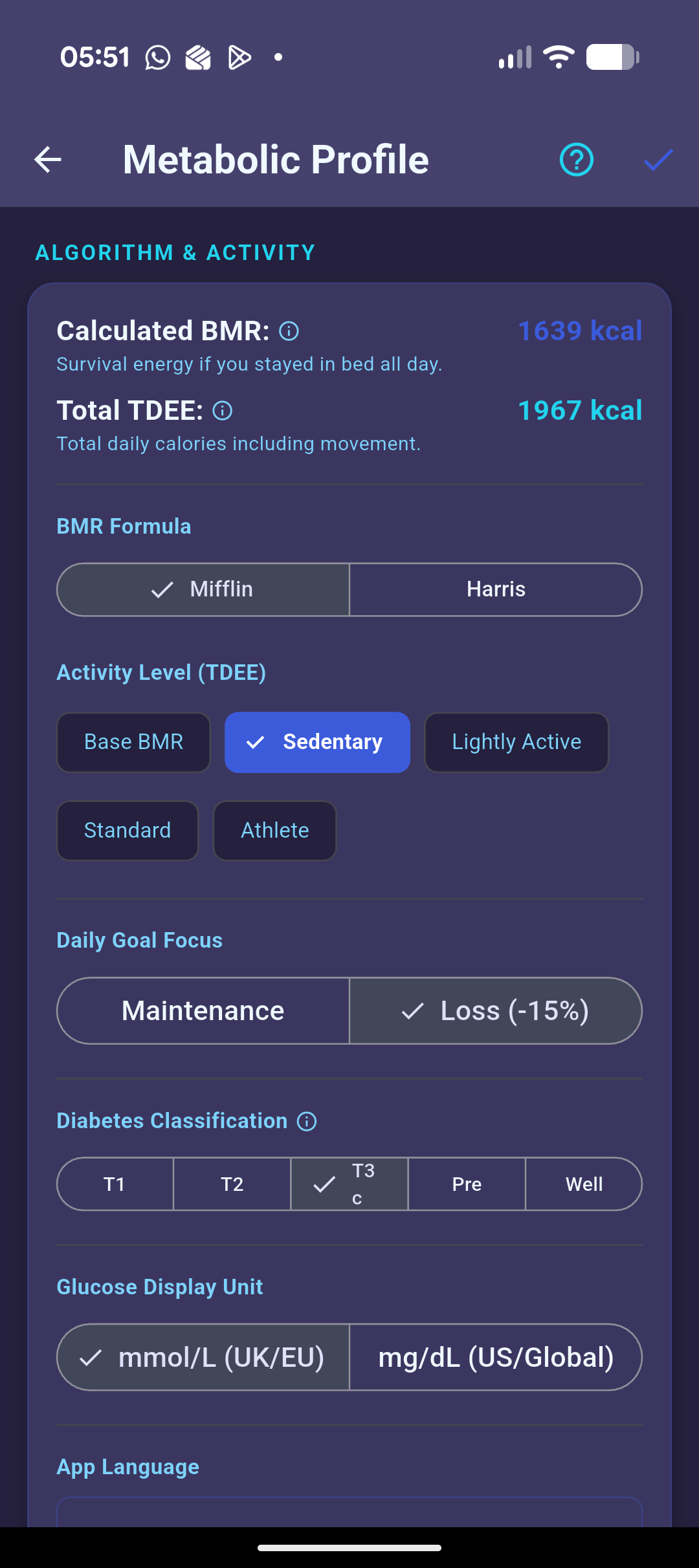This screenshot has height=1568, width=699.
Task: Tap the back arrow icon
Action: coord(48,160)
